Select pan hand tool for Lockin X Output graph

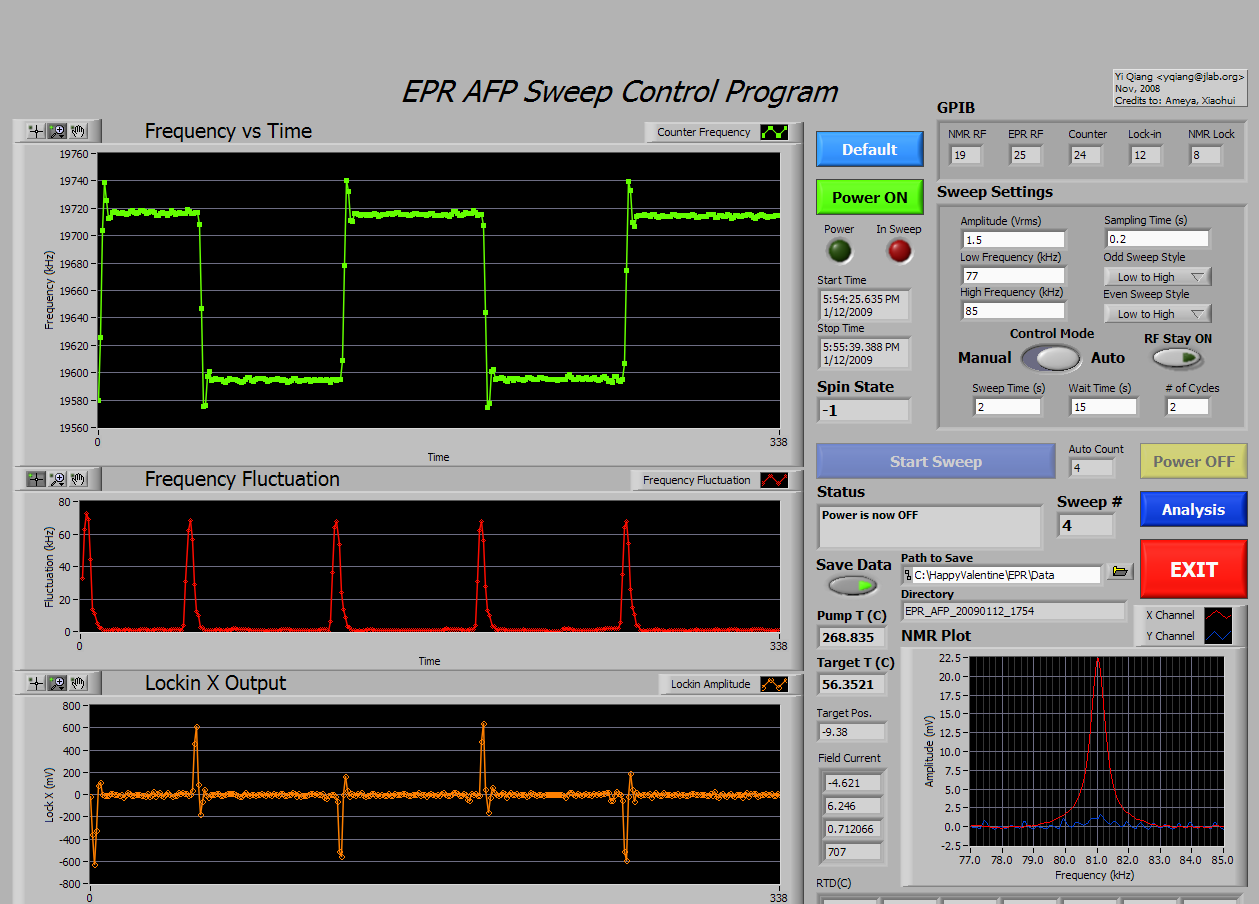pos(78,683)
